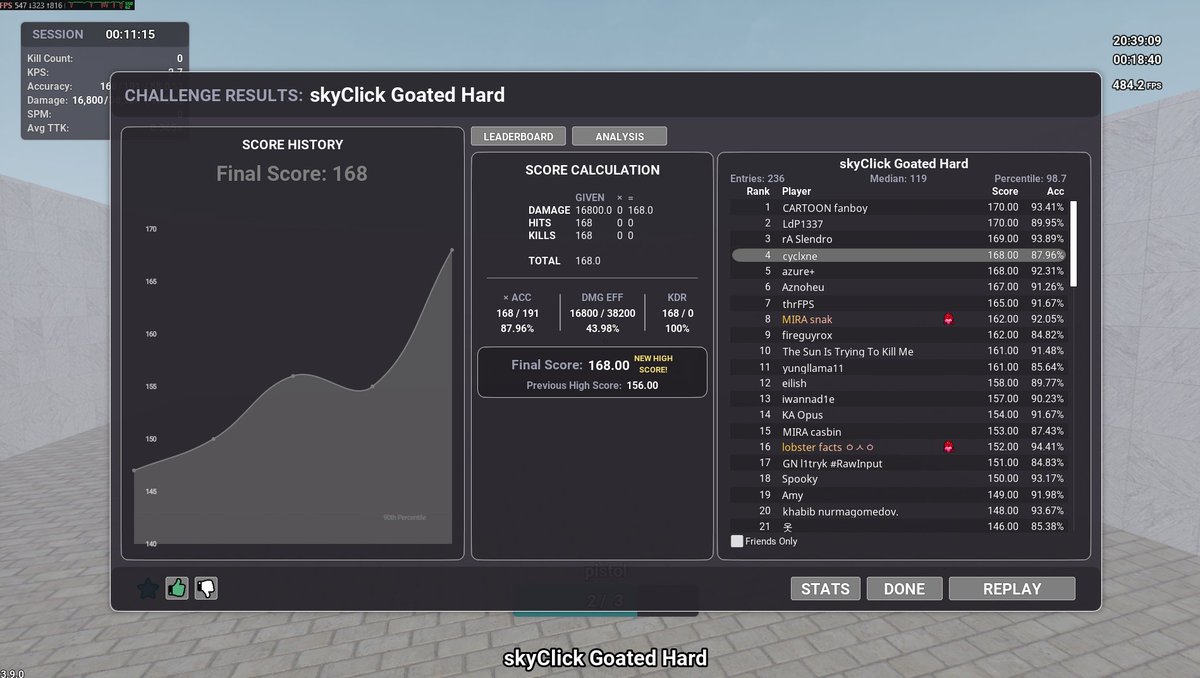Click the thumbs down icon
This screenshot has height=678, width=1200.
pyautogui.click(x=206, y=589)
